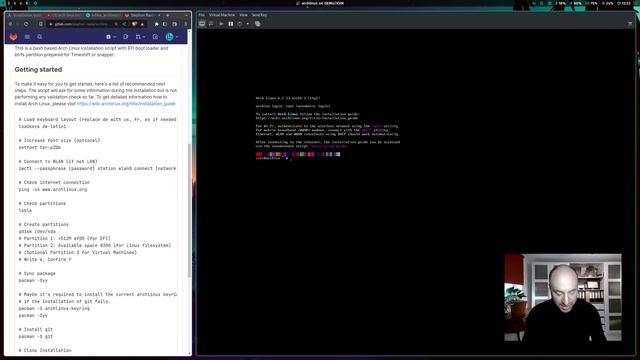
Task: Click the 'gdisk /dev/sda' code line
Action: (x=37, y=231)
